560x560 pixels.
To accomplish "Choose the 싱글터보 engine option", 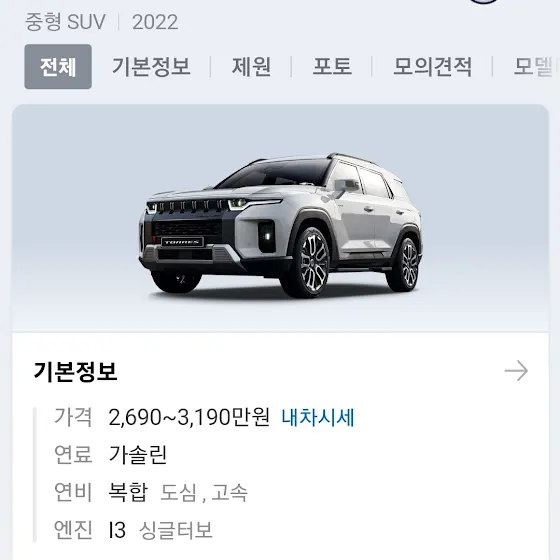I will pyautogui.click(x=176, y=530).
